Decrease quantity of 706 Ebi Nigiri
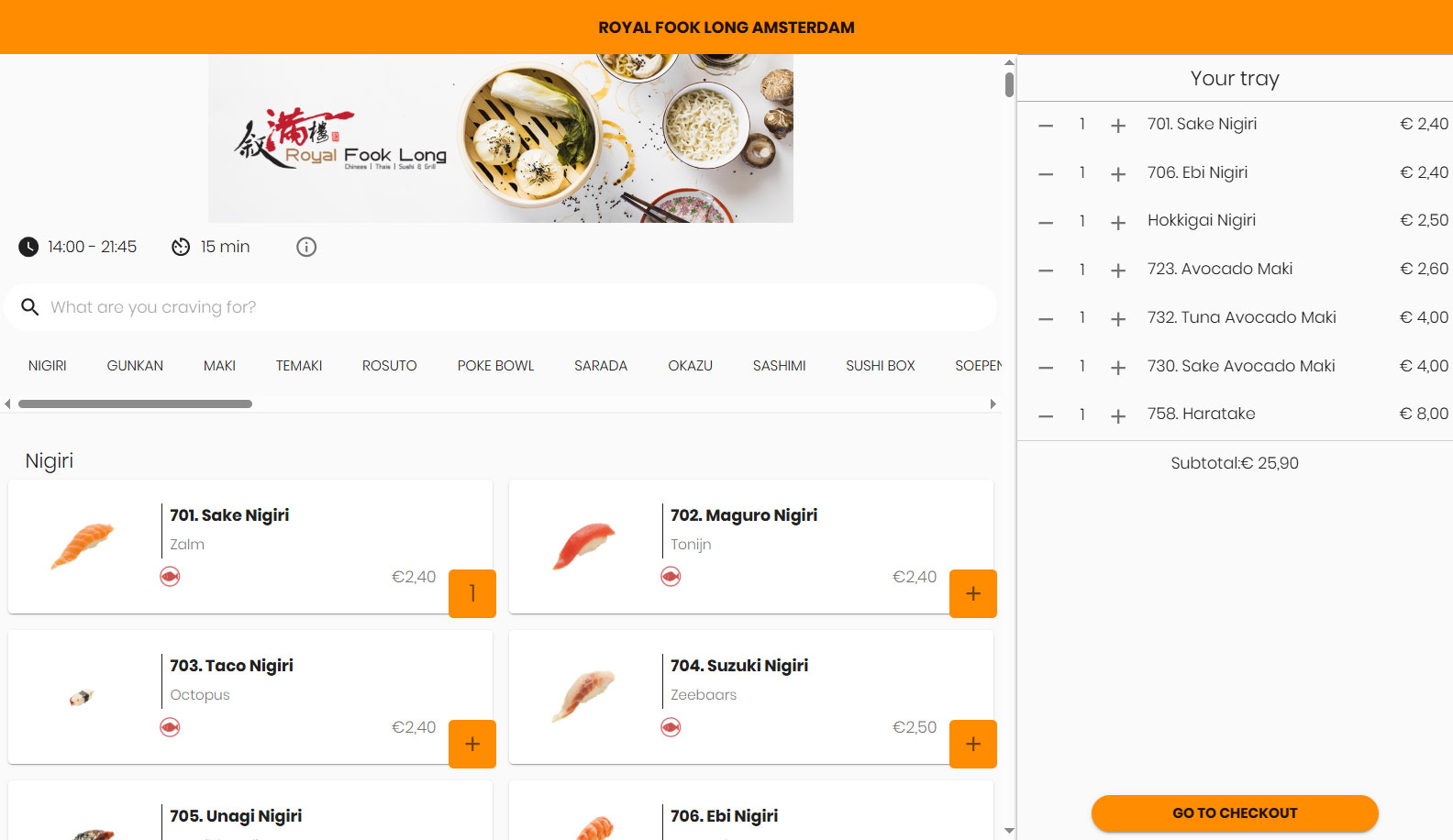 [x=1046, y=174]
